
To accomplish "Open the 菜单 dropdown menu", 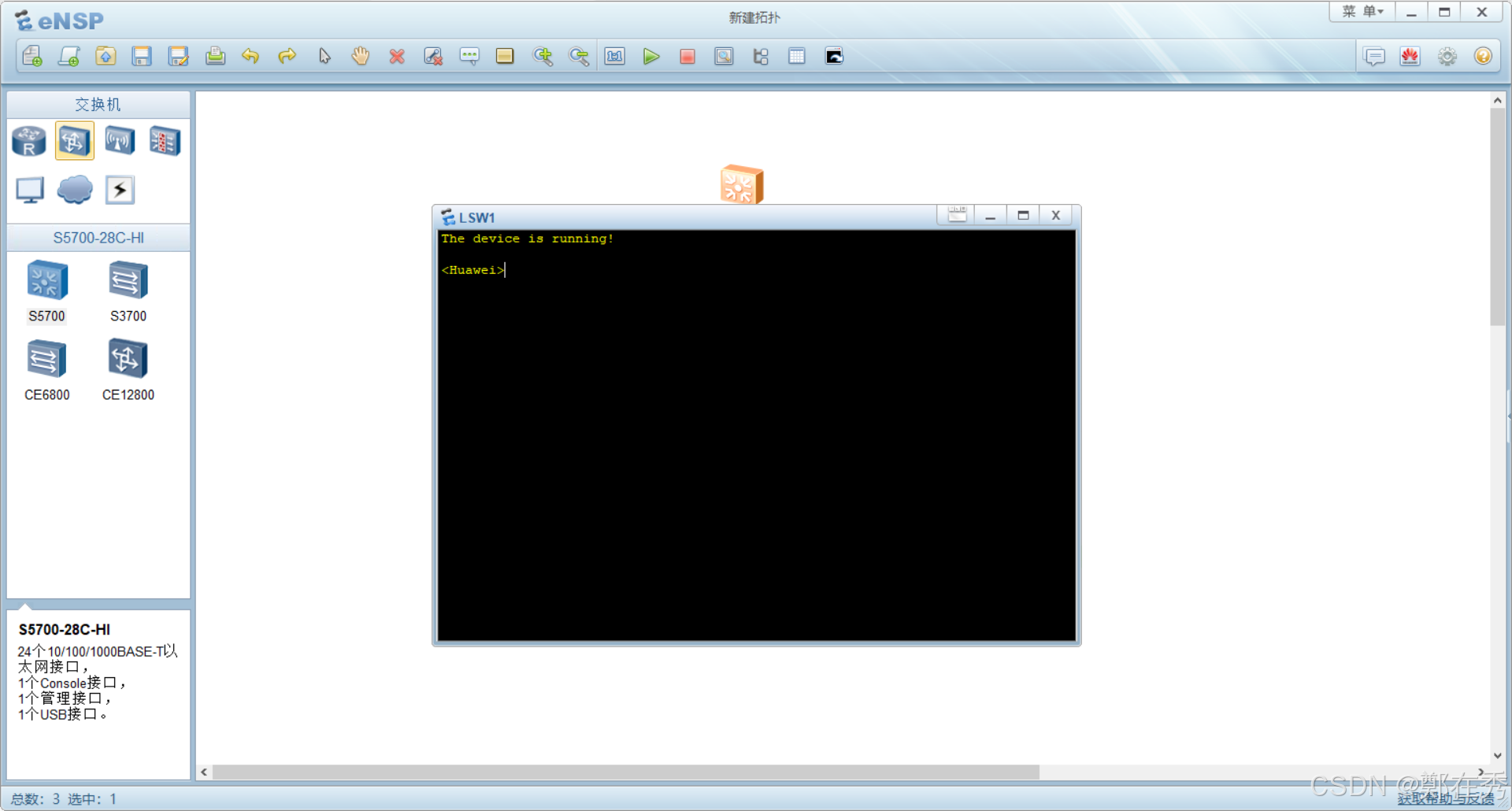I will point(1362,12).
